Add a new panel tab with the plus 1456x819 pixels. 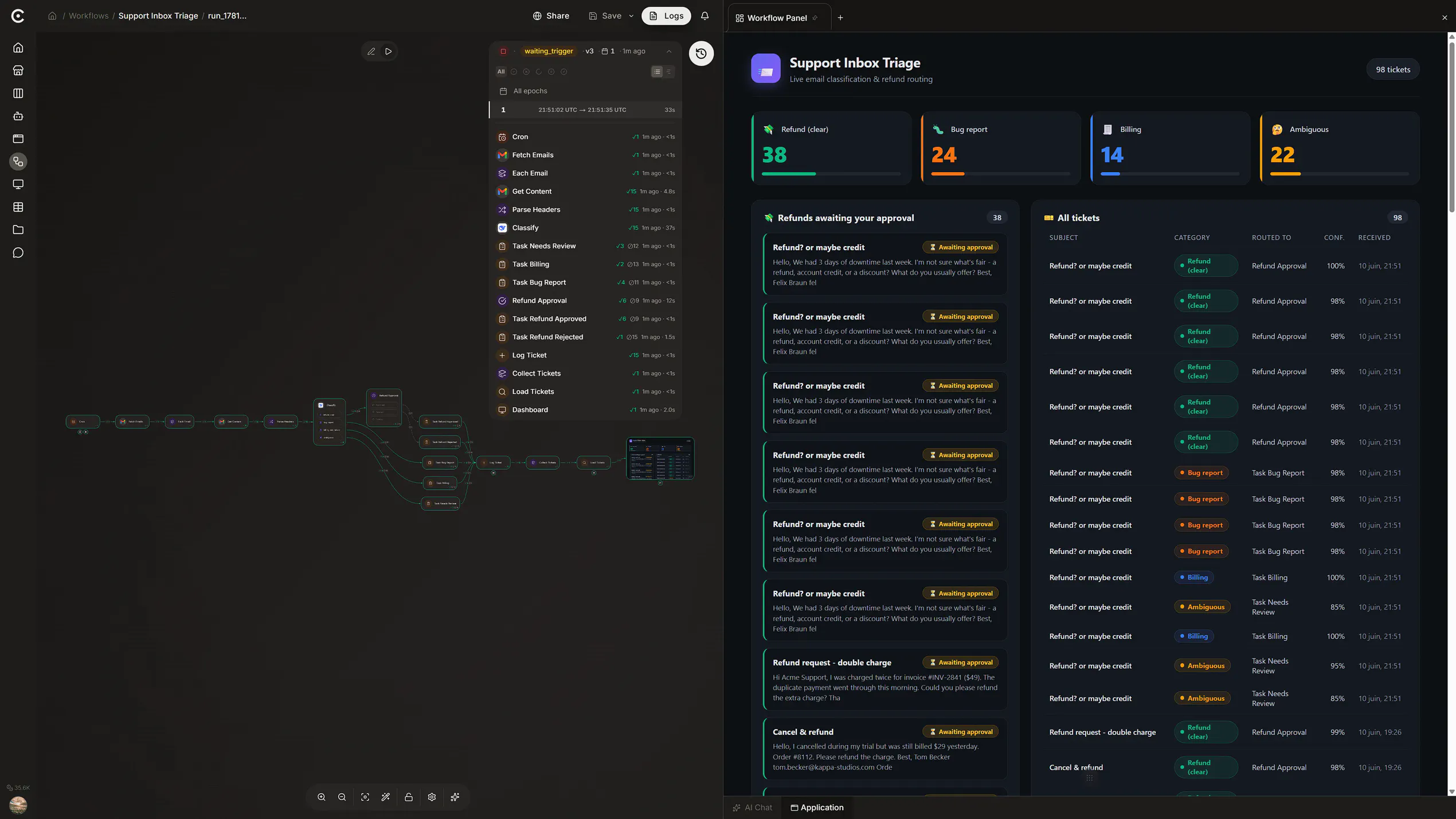pyautogui.click(x=840, y=18)
